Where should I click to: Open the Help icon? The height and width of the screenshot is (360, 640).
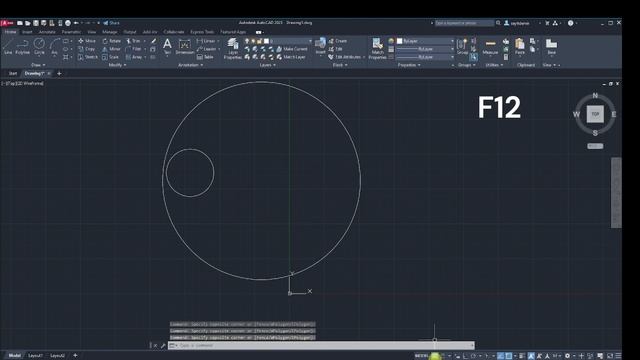click(571, 23)
